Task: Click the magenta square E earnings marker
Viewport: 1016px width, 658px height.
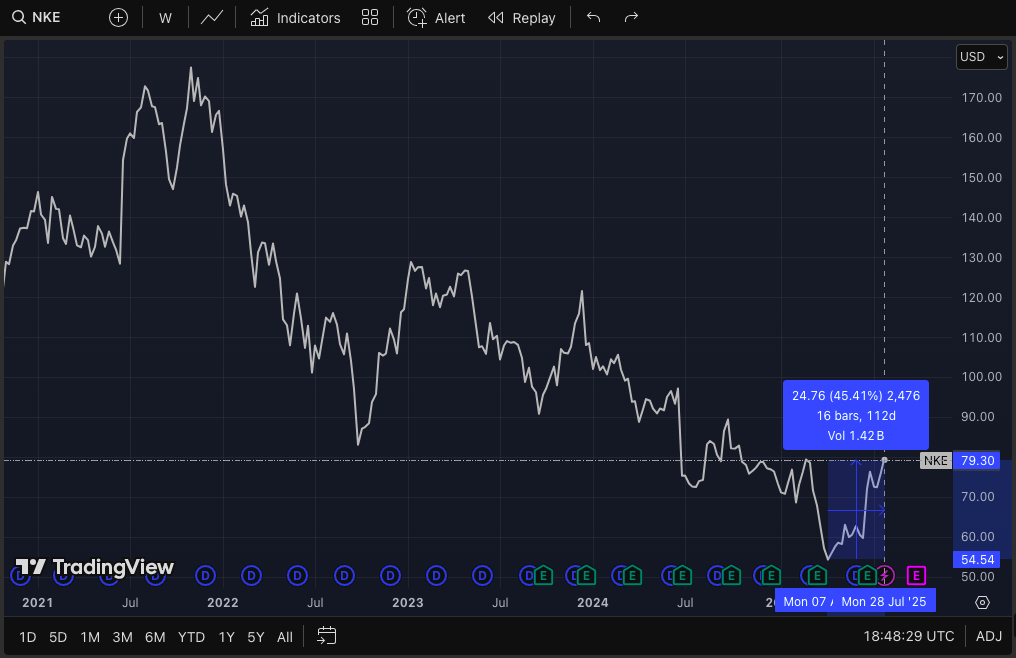Action: pyautogui.click(x=916, y=576)
